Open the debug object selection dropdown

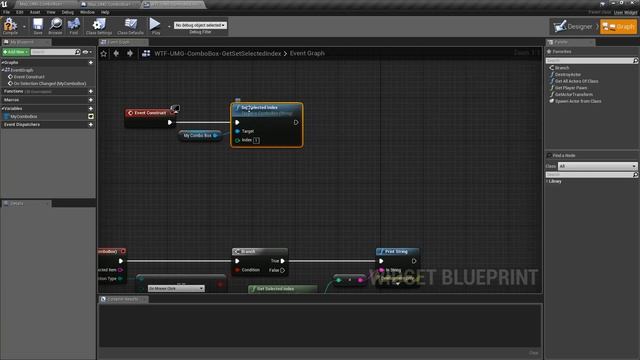click(x=200, y=25)
